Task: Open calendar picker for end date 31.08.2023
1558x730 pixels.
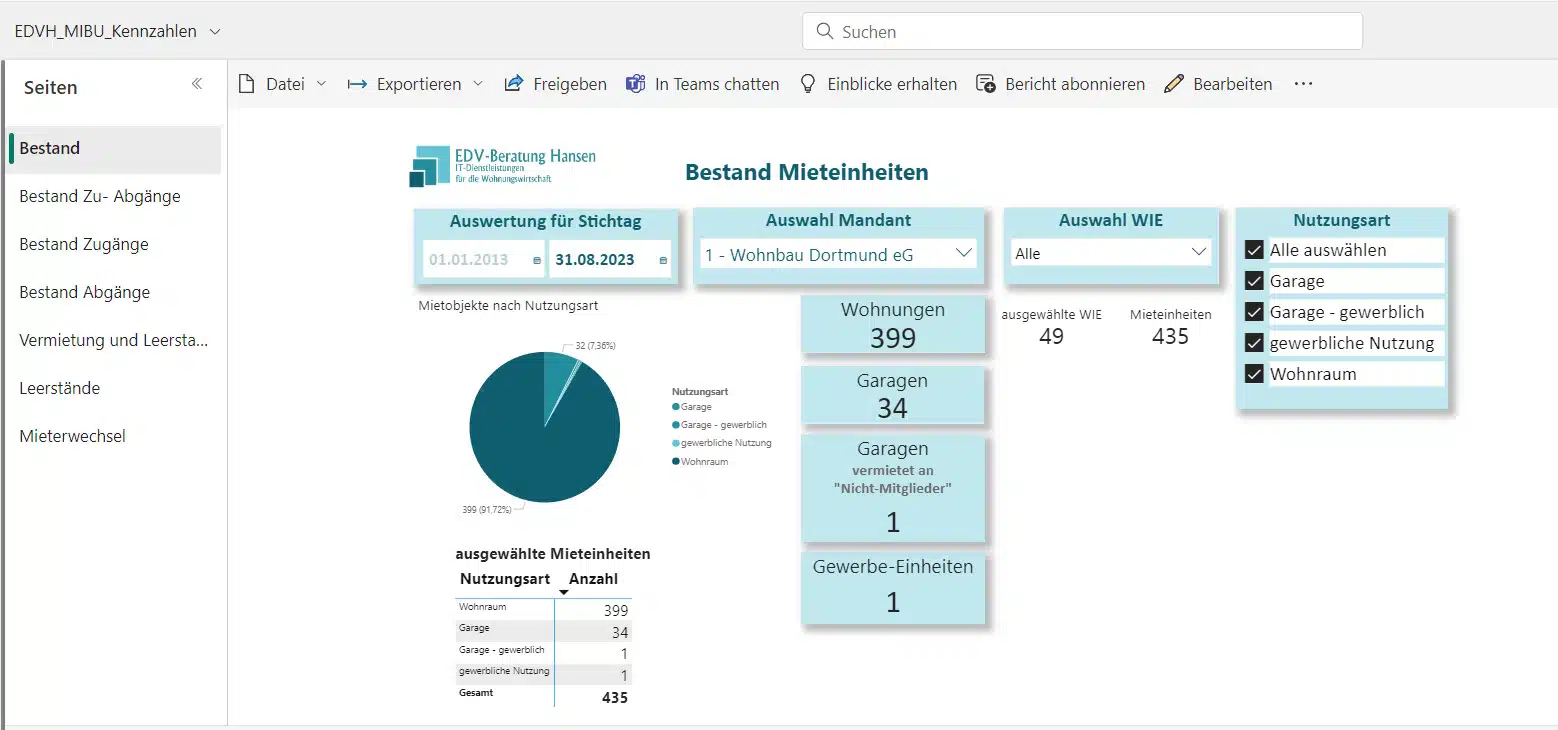Action: point(663,260)
